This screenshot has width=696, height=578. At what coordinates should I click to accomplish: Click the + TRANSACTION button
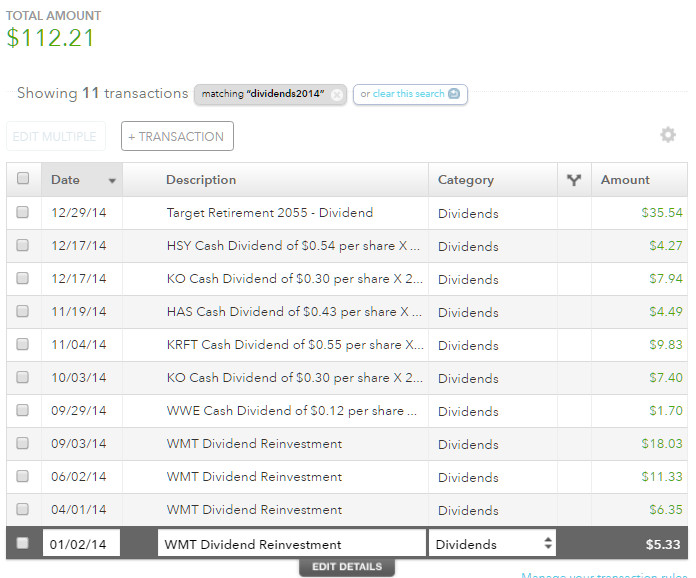pos(177,136)
